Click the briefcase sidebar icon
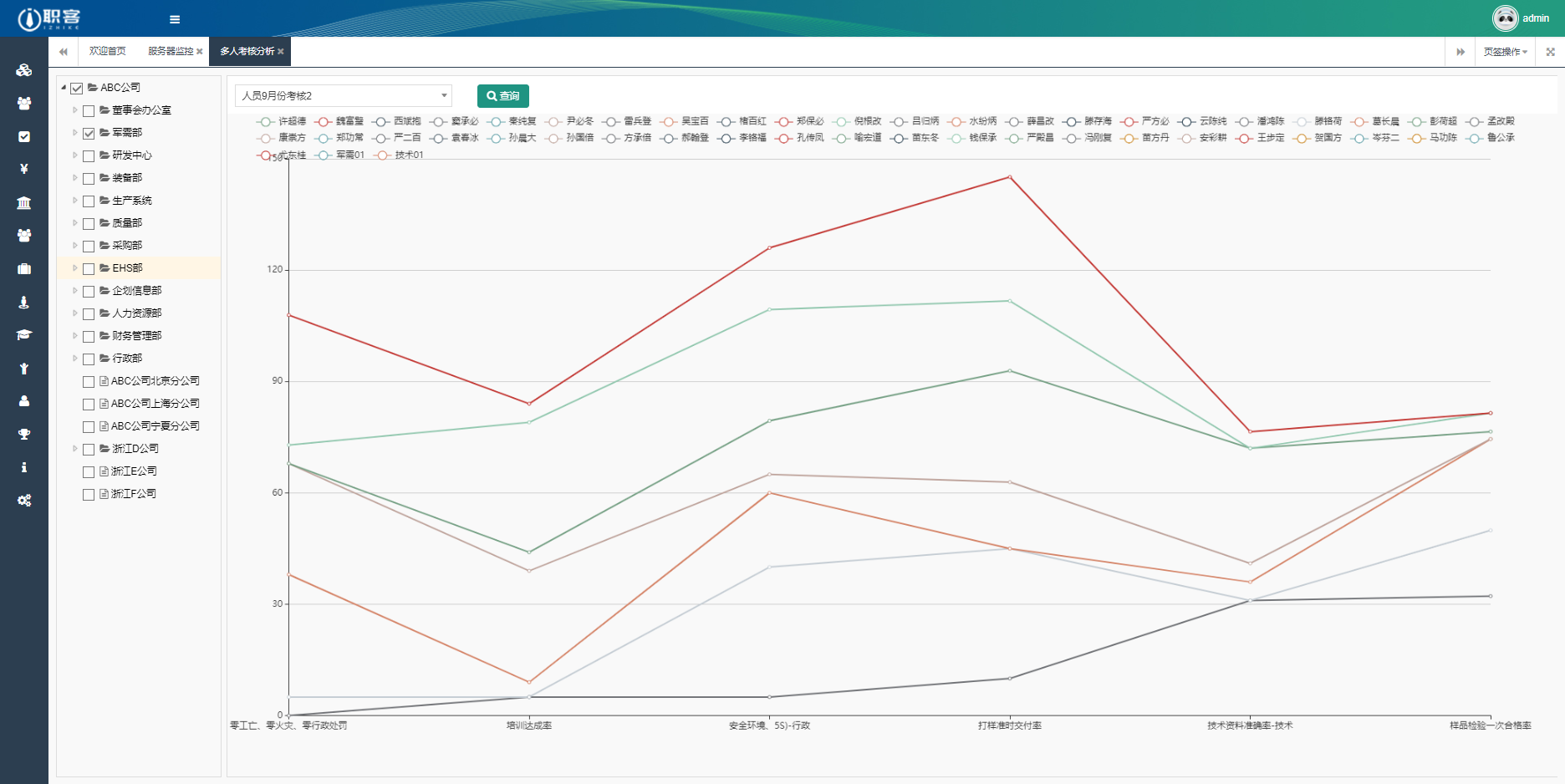Image resolution: width=1565 pixels, height=784 pixels. [x=24, y=268]
